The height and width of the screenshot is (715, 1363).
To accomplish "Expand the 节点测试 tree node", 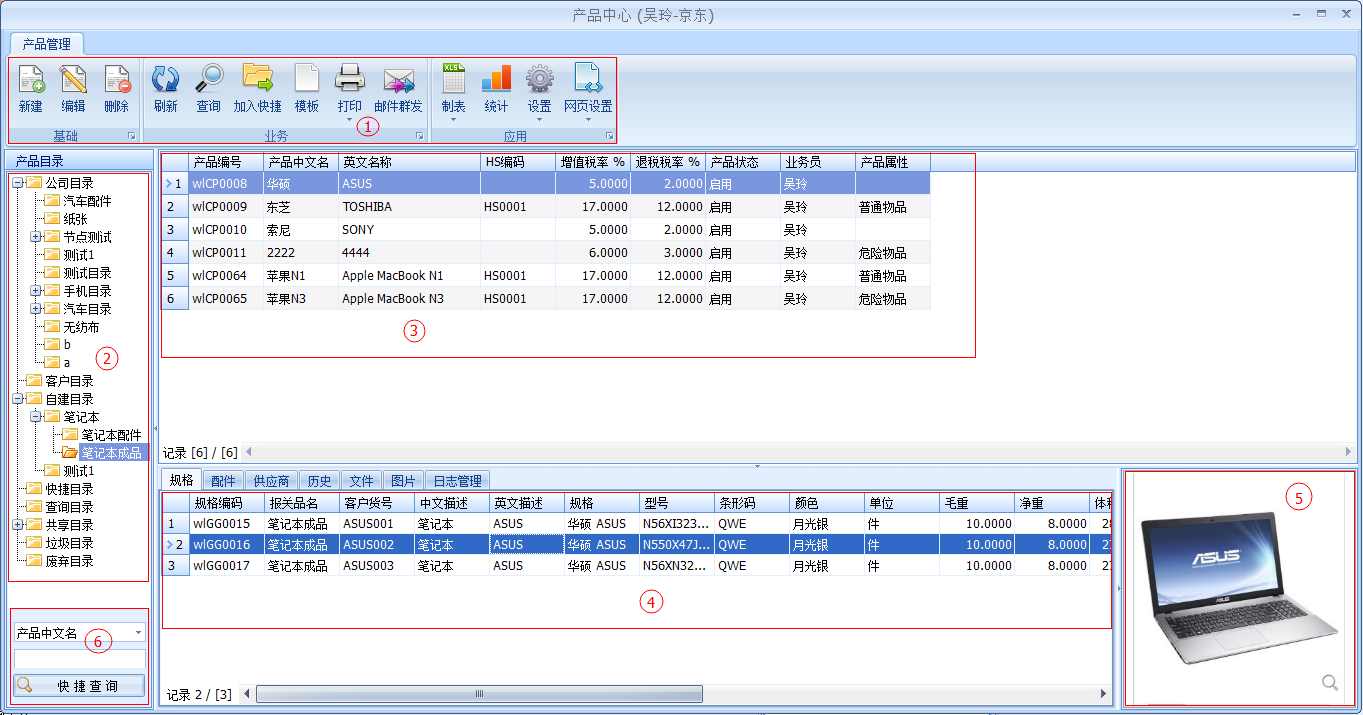I will click(36, 237).
